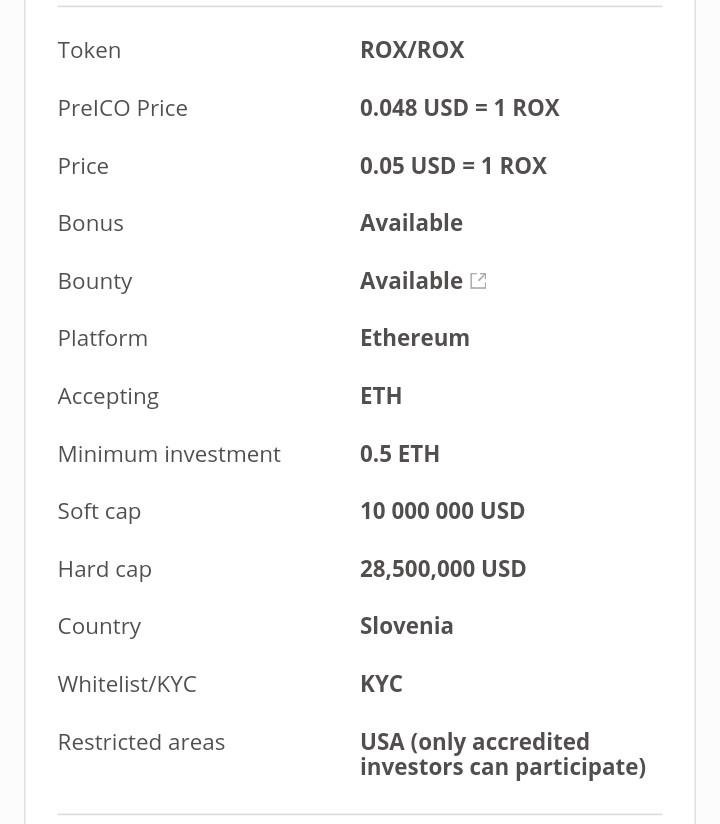
Task: Click the soft cap 10 000 000 USD amount
Action: pyautogui.click(x=442, y=511)
